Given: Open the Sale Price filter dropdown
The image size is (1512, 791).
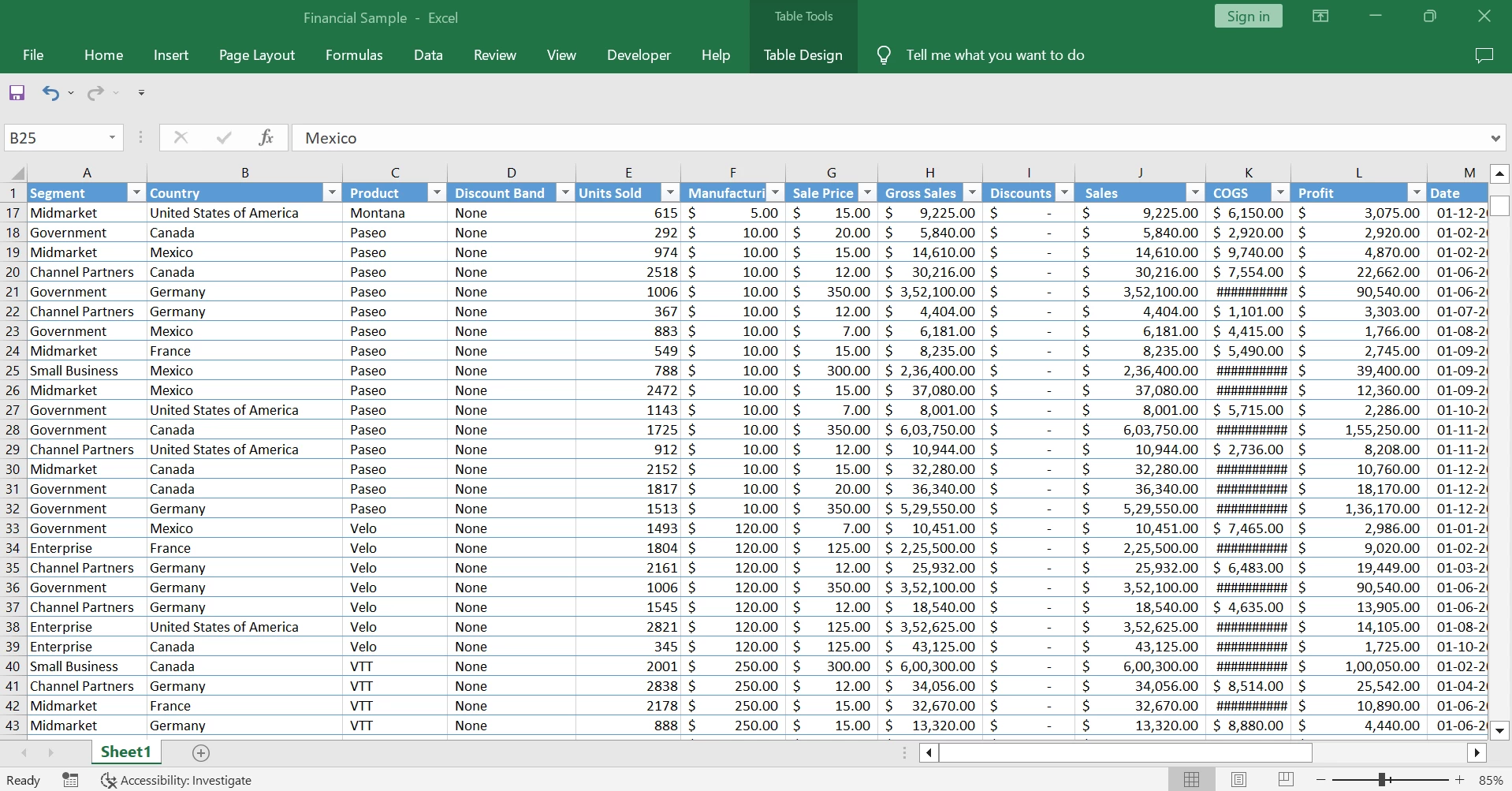Looking at the screenshot, I should pos(867,193).
